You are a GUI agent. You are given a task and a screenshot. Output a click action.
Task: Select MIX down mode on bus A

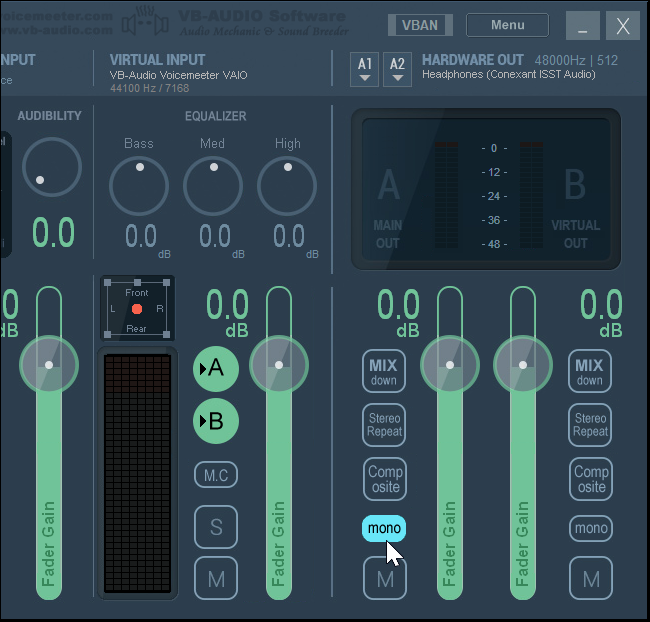click(x=383, y=371)
